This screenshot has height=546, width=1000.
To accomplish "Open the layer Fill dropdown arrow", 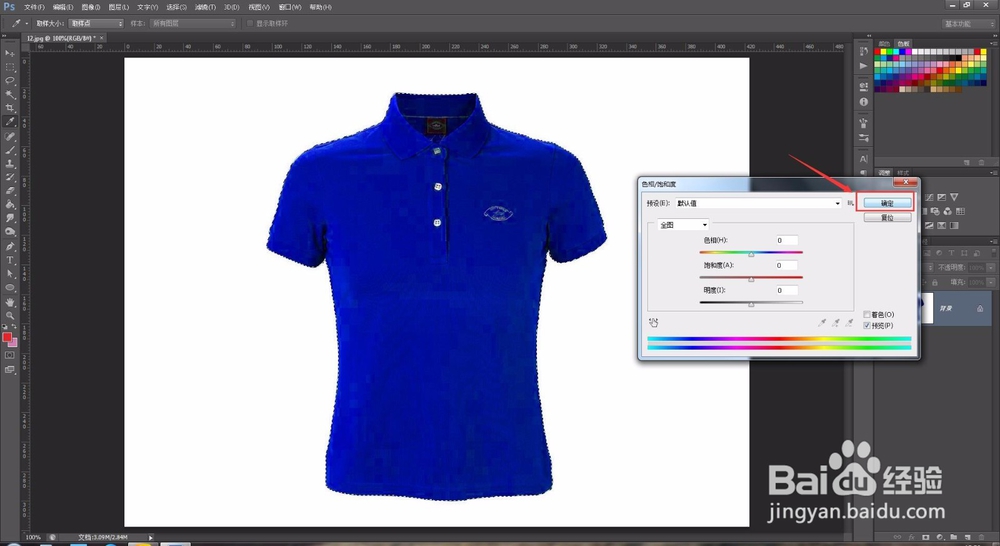I will [991, 282].
